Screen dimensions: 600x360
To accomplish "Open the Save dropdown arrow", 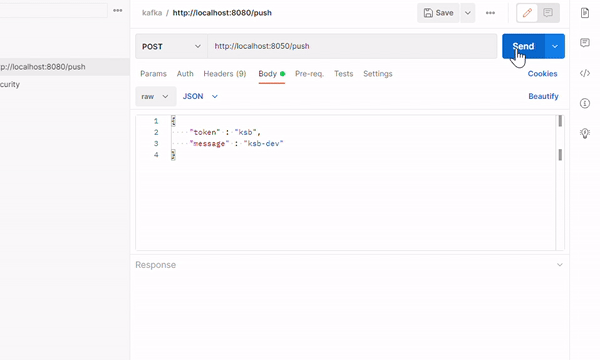I will click(468, 13).
